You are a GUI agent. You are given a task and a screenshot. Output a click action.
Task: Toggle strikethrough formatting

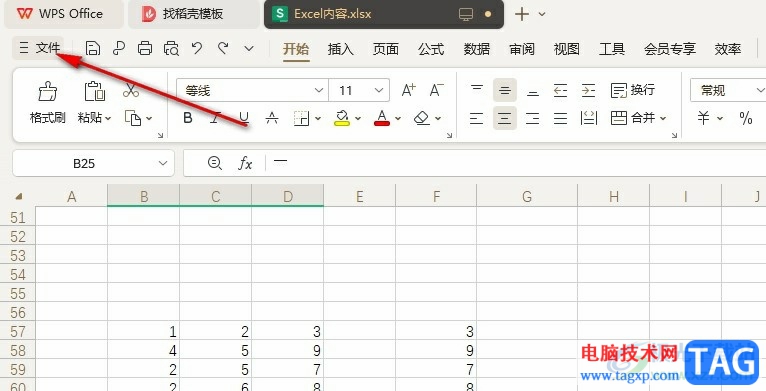point(272,118)
